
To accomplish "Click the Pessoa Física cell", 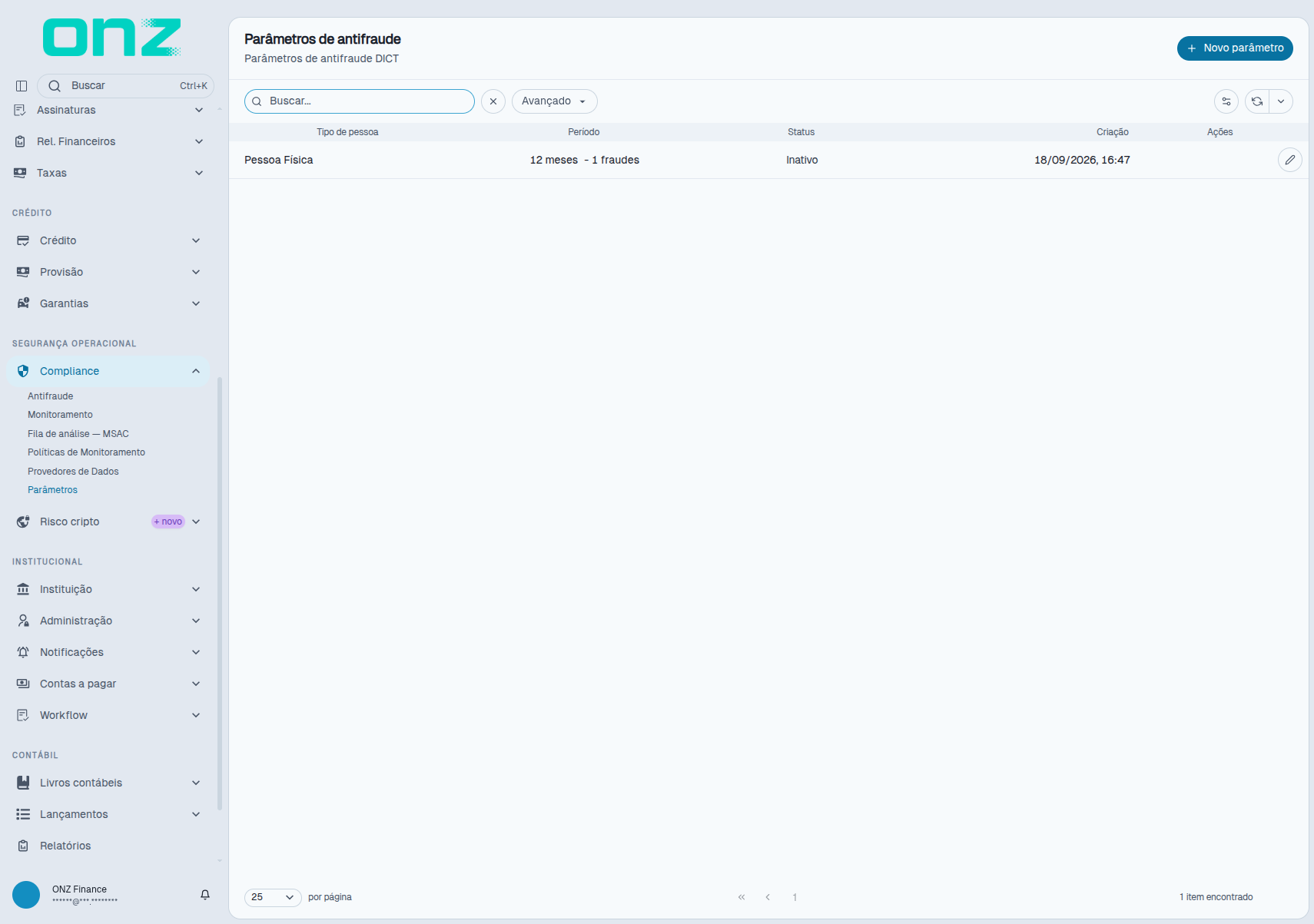I will point(279,160).
